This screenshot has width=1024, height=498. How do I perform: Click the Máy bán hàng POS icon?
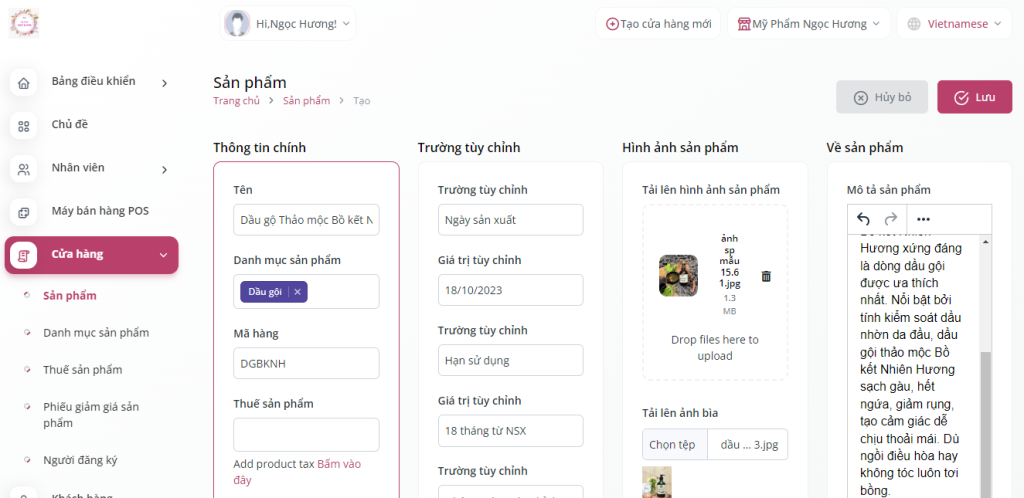(x=24, y=213)
